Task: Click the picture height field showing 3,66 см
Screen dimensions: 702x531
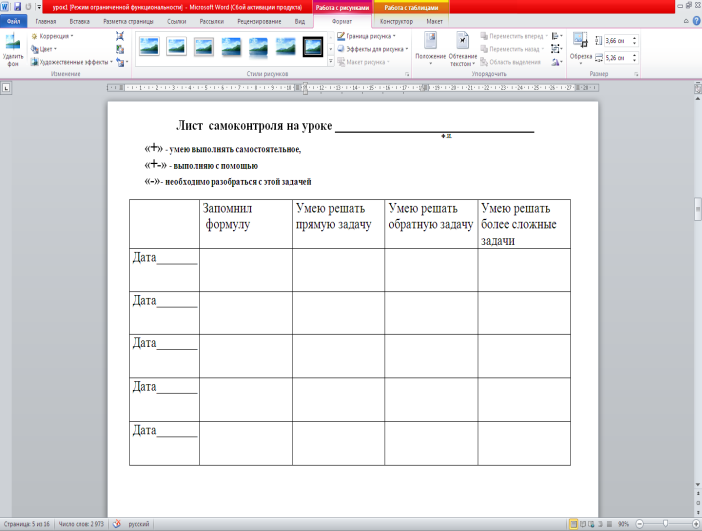Action: click(615, 40)
